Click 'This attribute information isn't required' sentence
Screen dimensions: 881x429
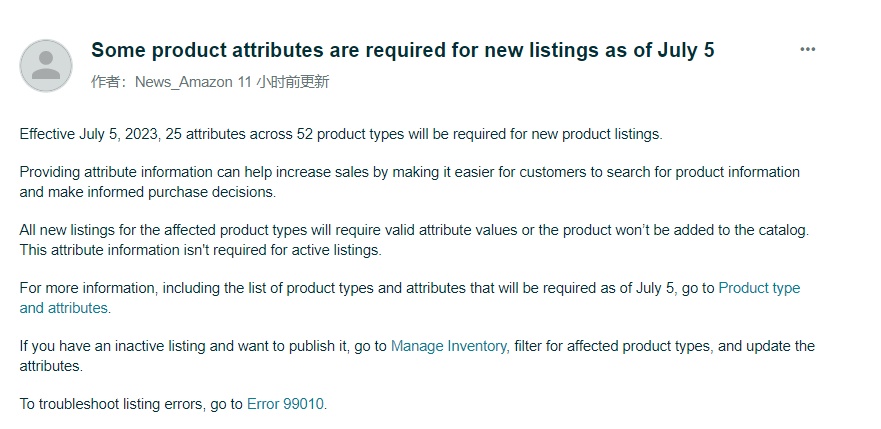point(201,250)
